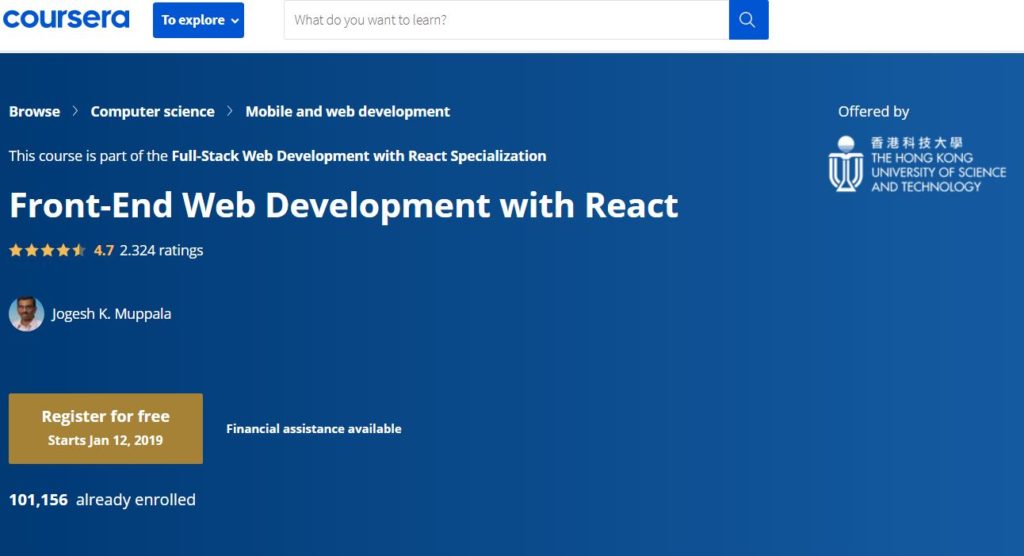Open Mobile and web development breadcrumb
The image size is (1024, 556).
tap(347, 112)
